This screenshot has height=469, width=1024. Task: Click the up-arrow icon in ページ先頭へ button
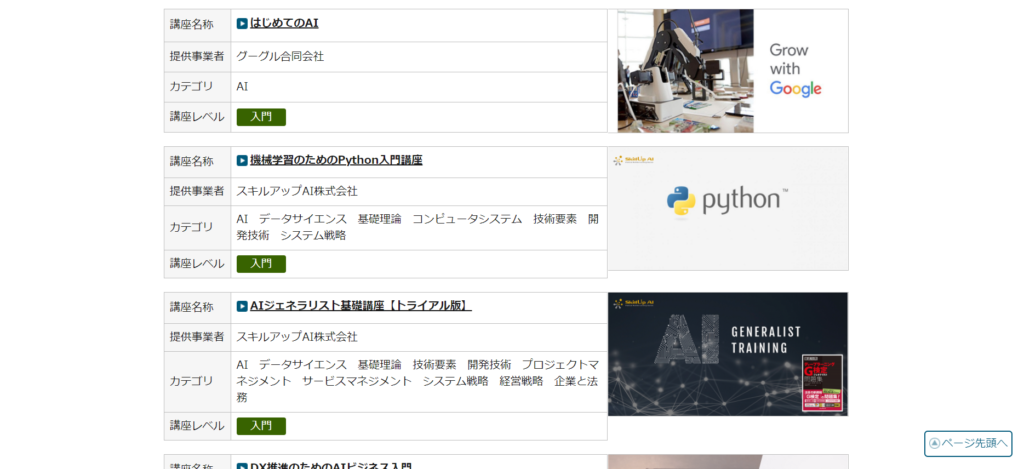pos(935,444)
